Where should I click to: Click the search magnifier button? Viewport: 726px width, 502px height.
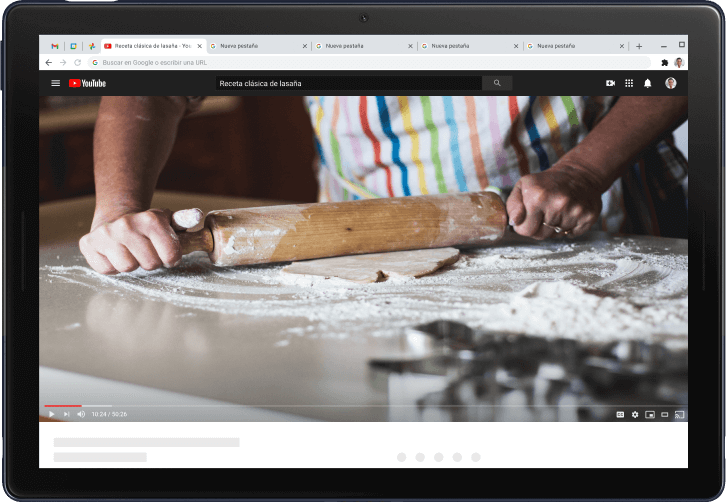pyautogui.click(x=497, y=83)
